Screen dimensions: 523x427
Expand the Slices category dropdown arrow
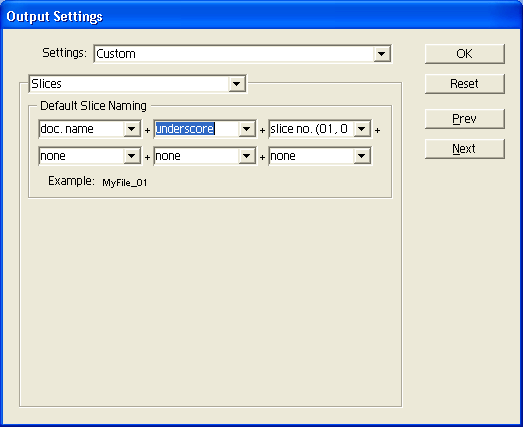coord(236,84)
